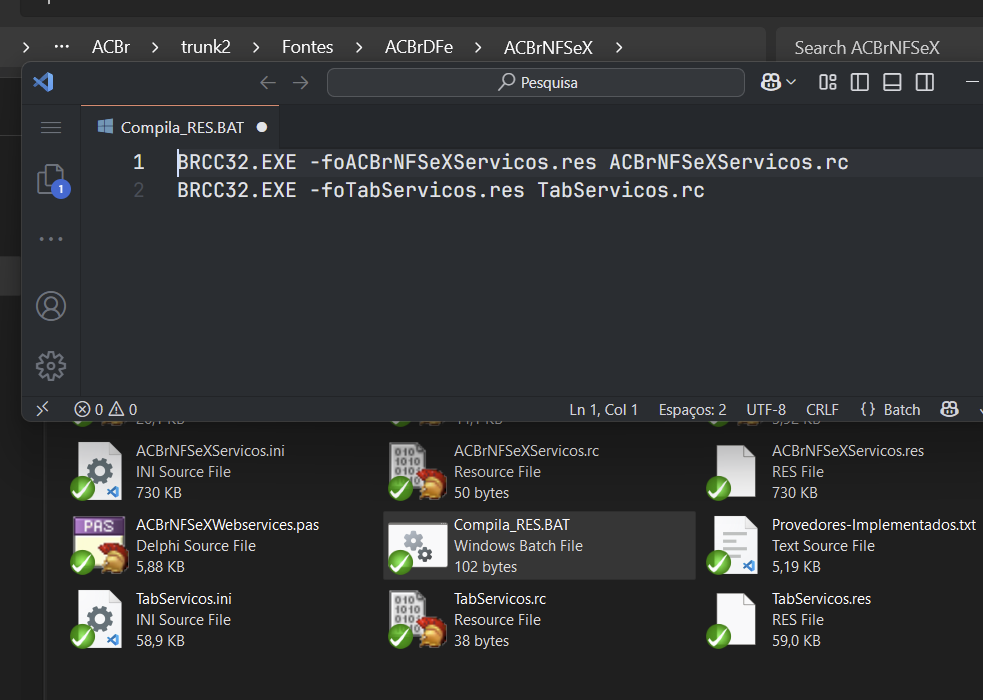Click the TabServicos.rc file name
Screen dimensions: 983x700
(500, 598)
